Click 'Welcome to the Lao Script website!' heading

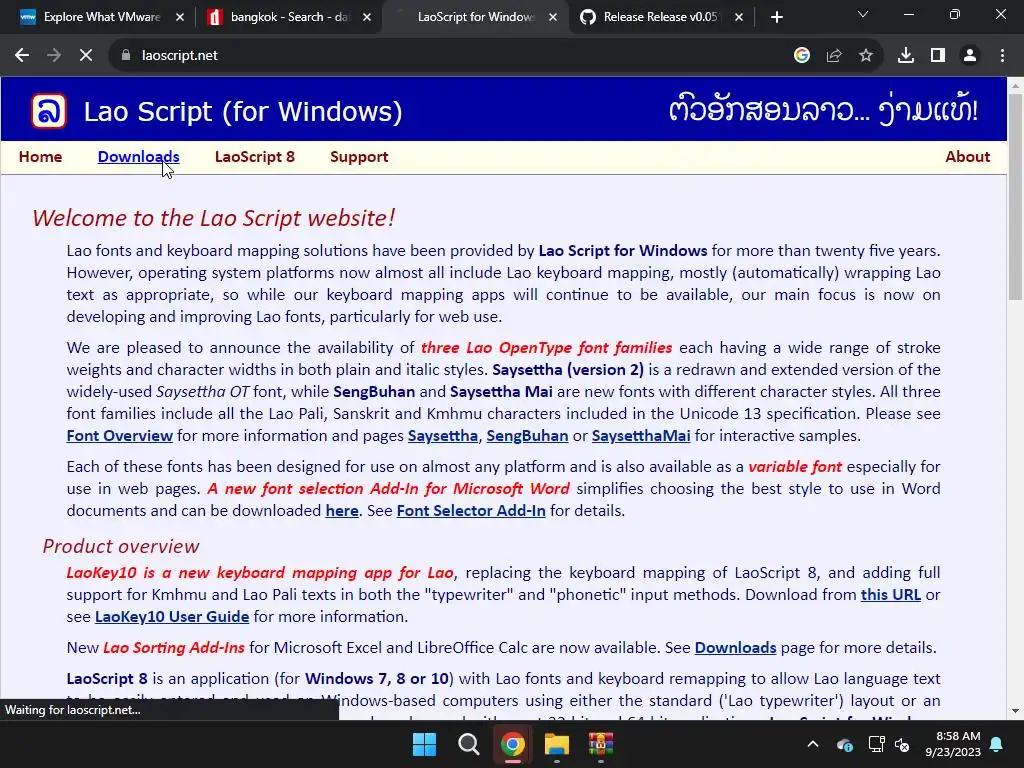click(x=214, y=218)
